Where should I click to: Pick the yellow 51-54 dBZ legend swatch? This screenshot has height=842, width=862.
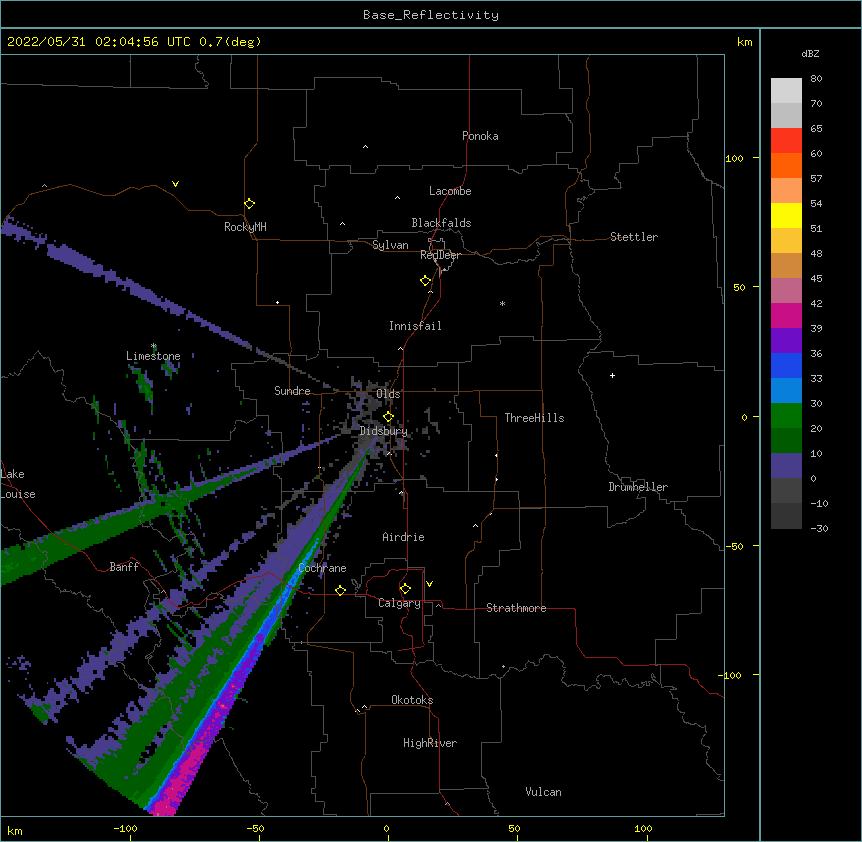pyautogui.click(x=786, y=215)
